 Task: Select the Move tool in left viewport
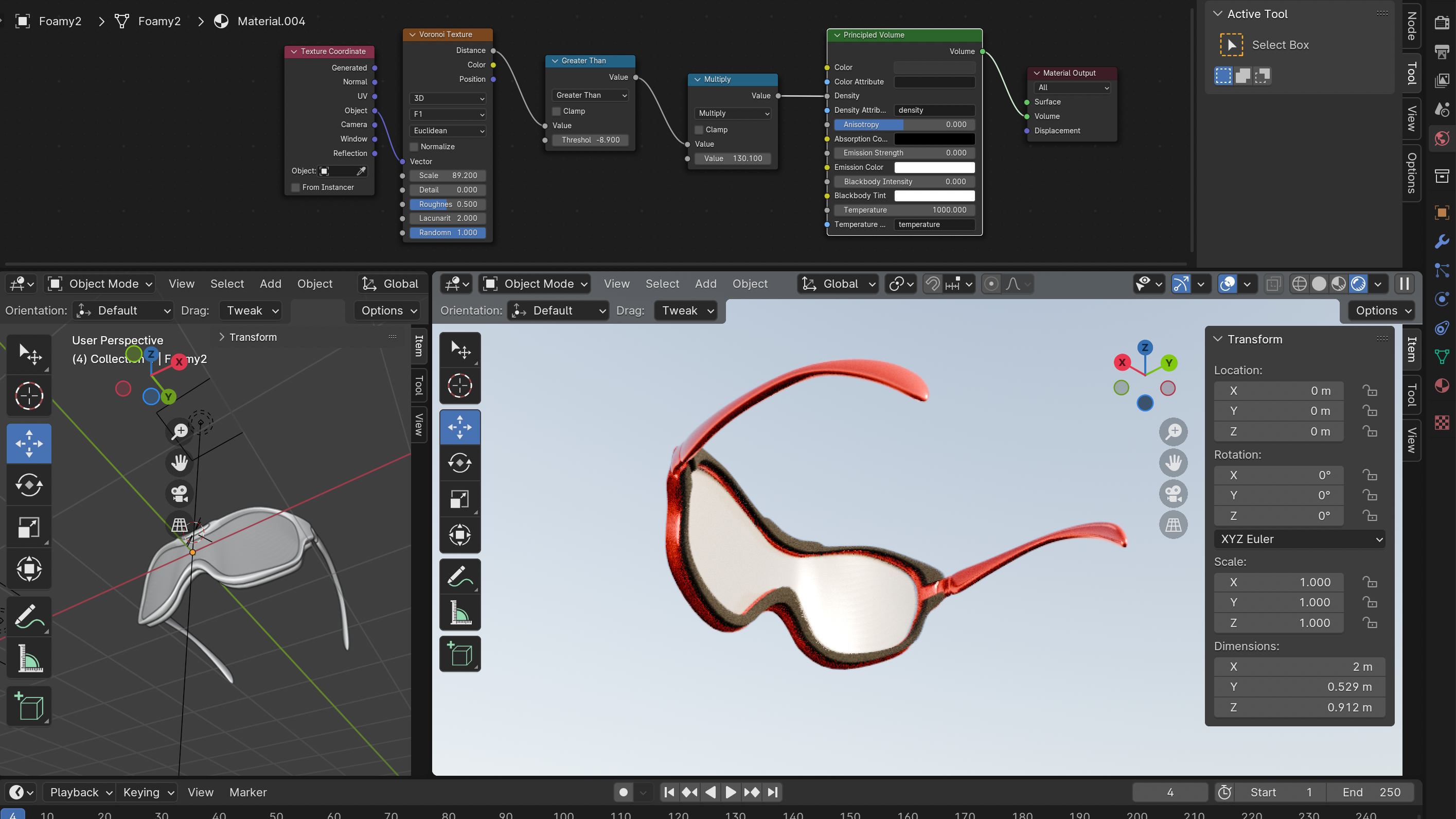(x=29, y=443)
